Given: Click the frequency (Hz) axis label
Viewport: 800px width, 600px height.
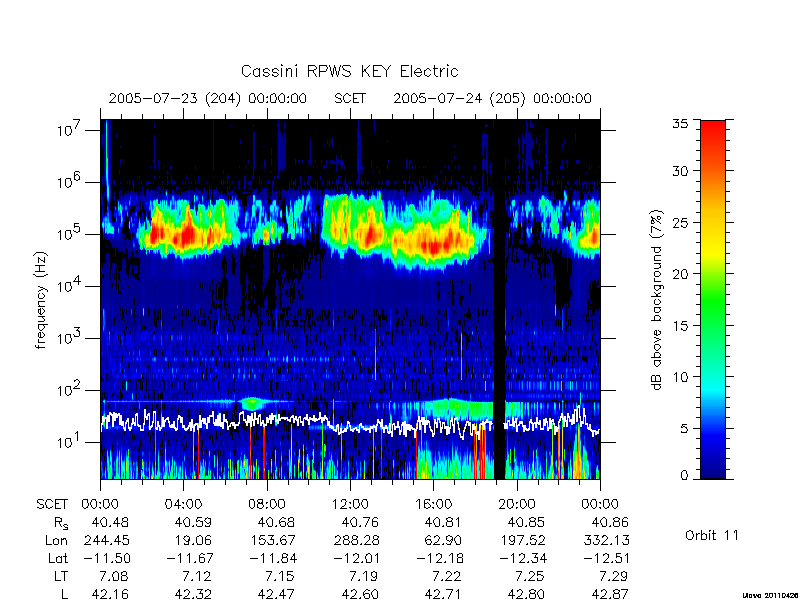Looking at the screenshot, I should pyautogui.click(x=41, y=301).
